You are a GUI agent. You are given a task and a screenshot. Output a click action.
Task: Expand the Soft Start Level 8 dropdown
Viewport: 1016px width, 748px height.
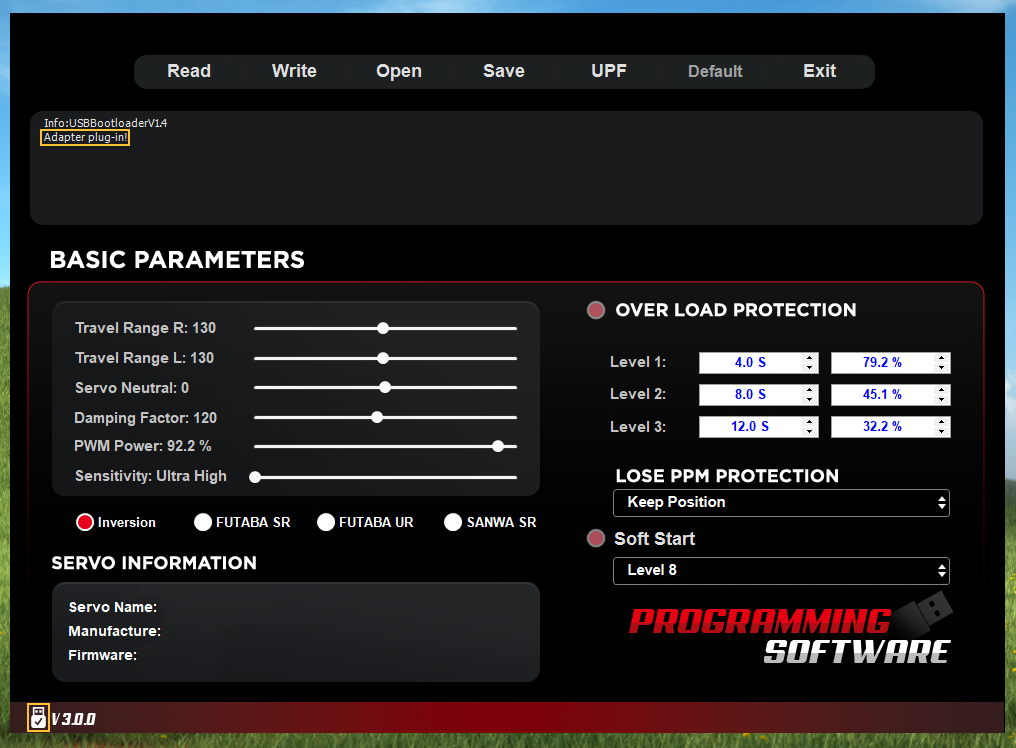[x=781, y=571]
